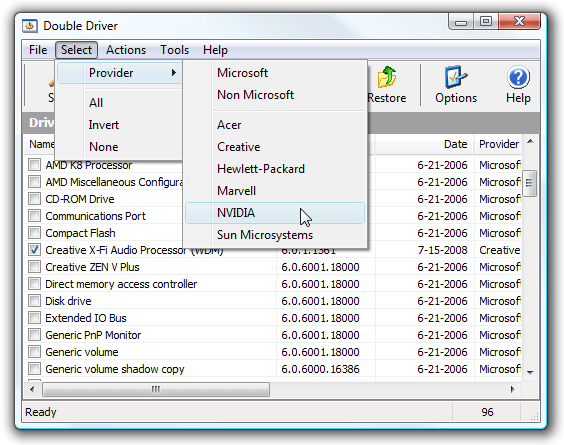Click the vertical scrollbar down arrow
This screenshot has height=445, width=564.
point(530,372)
